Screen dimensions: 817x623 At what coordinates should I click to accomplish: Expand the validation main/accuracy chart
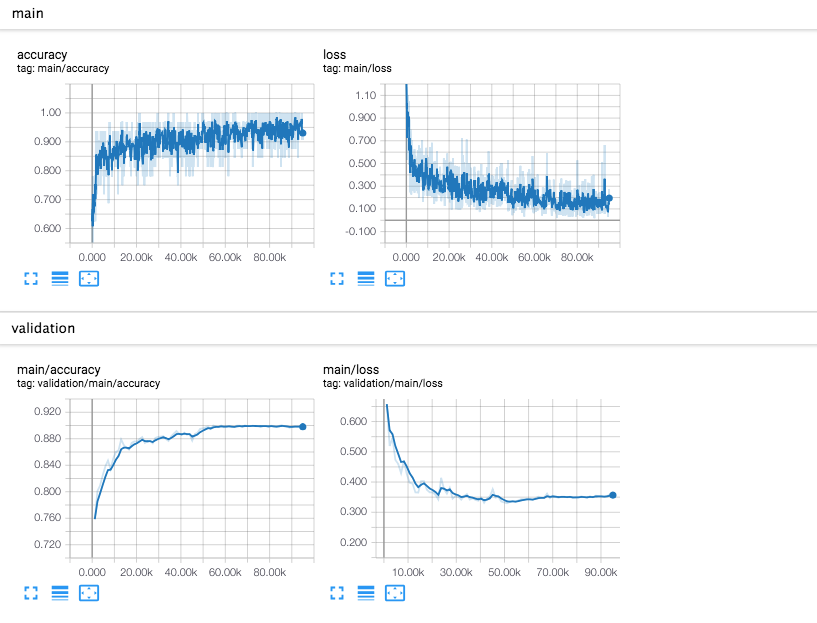click(x=30, y=593)
